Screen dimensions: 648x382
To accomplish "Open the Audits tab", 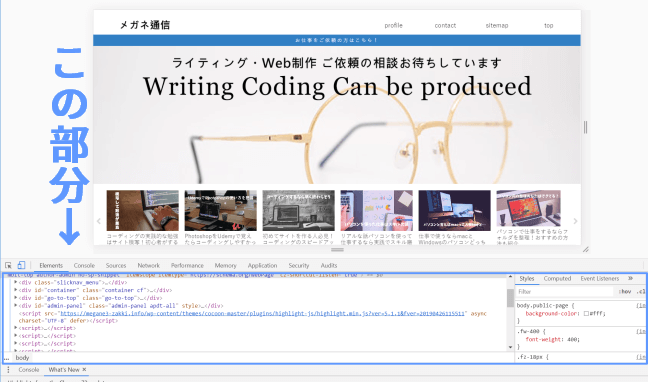I will coord(329,265).
